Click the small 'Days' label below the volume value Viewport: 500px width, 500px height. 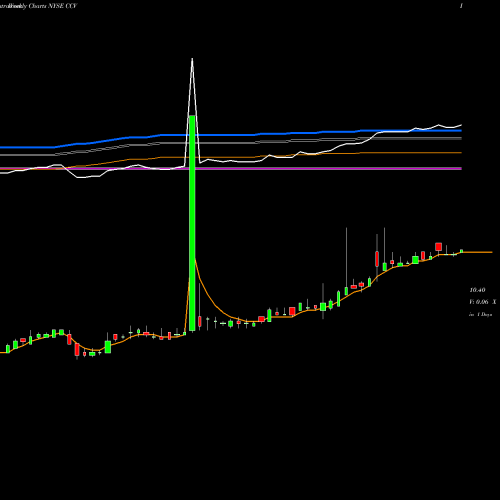(481, 314)
